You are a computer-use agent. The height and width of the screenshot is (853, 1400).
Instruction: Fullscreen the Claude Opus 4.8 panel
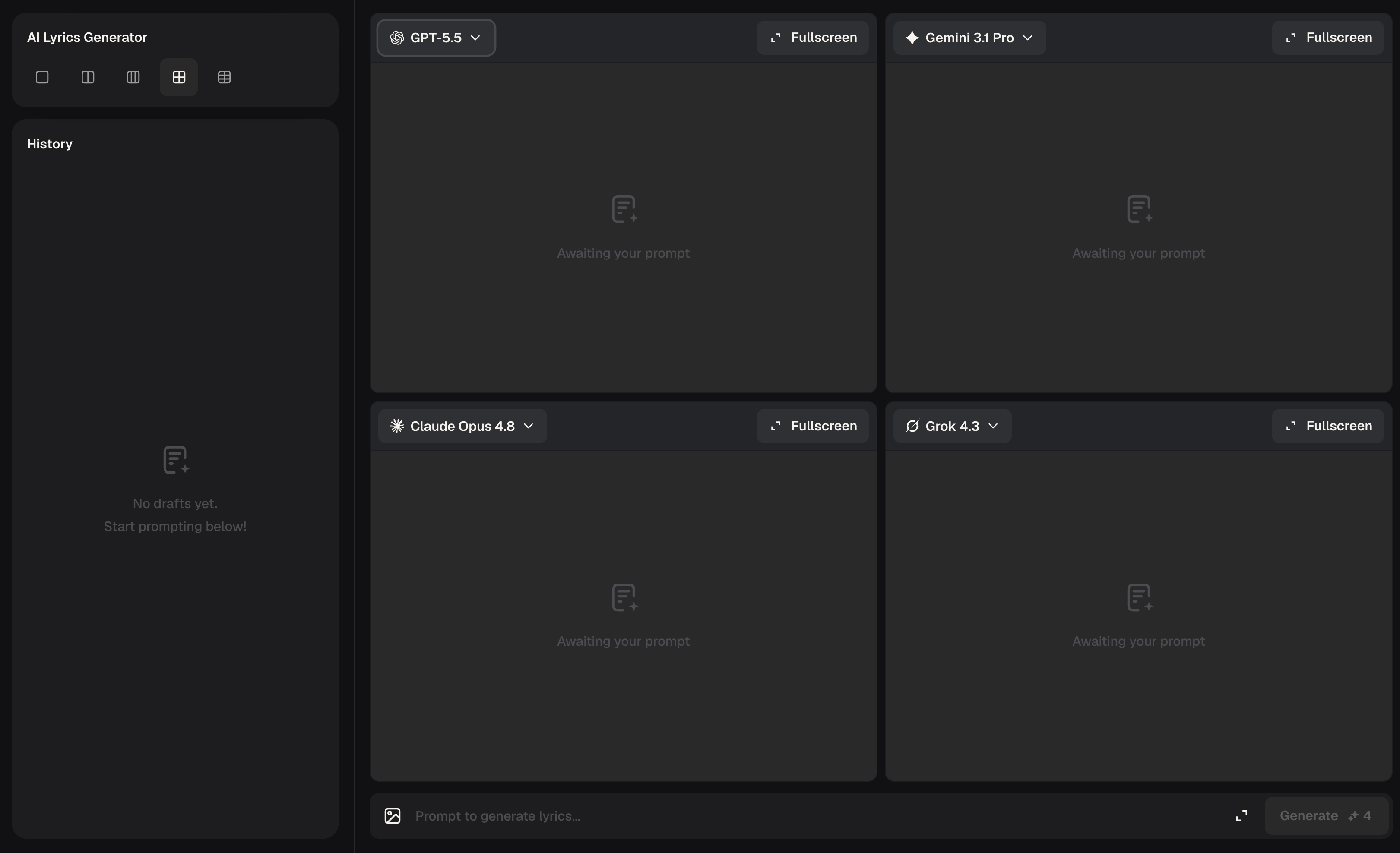(x=813, y=426)
